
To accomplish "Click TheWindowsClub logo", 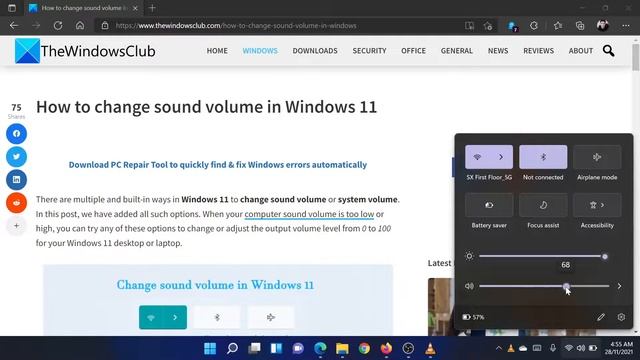I will pyautogui.click(x=85, y=51).
